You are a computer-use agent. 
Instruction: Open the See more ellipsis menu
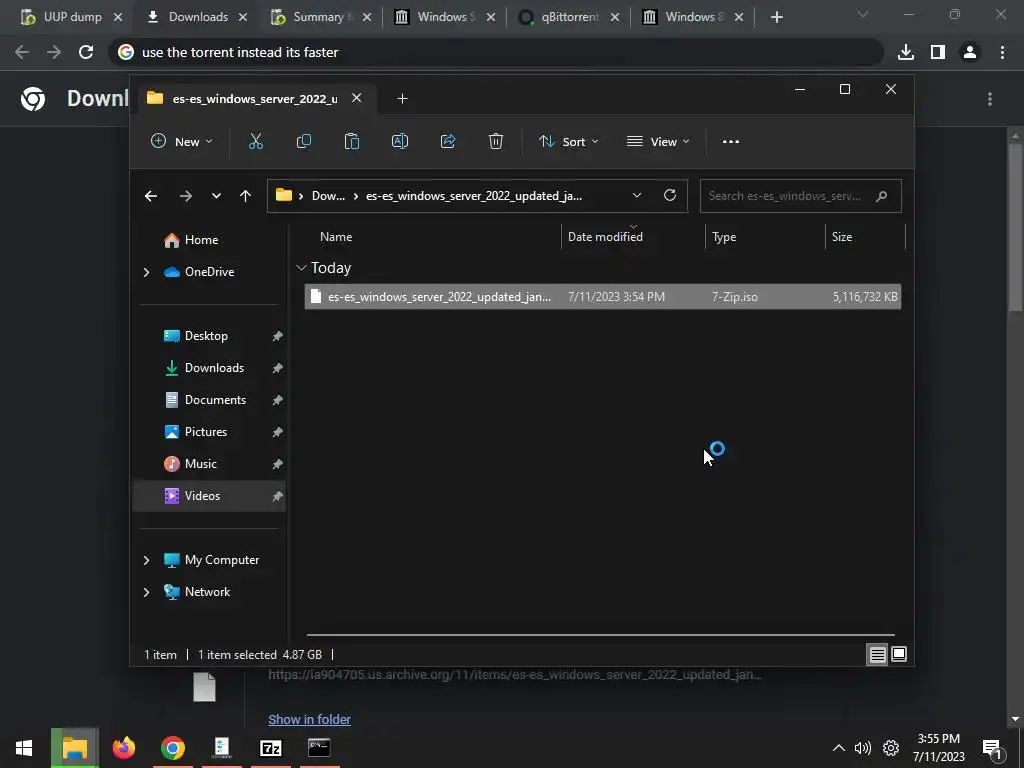tap(731, 142)
